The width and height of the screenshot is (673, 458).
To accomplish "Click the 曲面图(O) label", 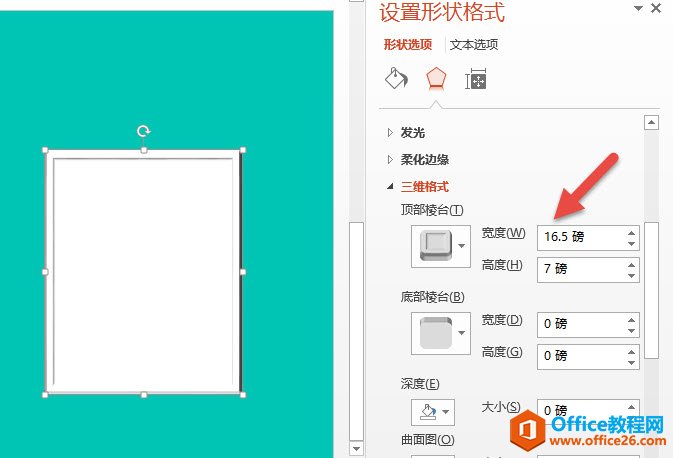I will point(427,440).
